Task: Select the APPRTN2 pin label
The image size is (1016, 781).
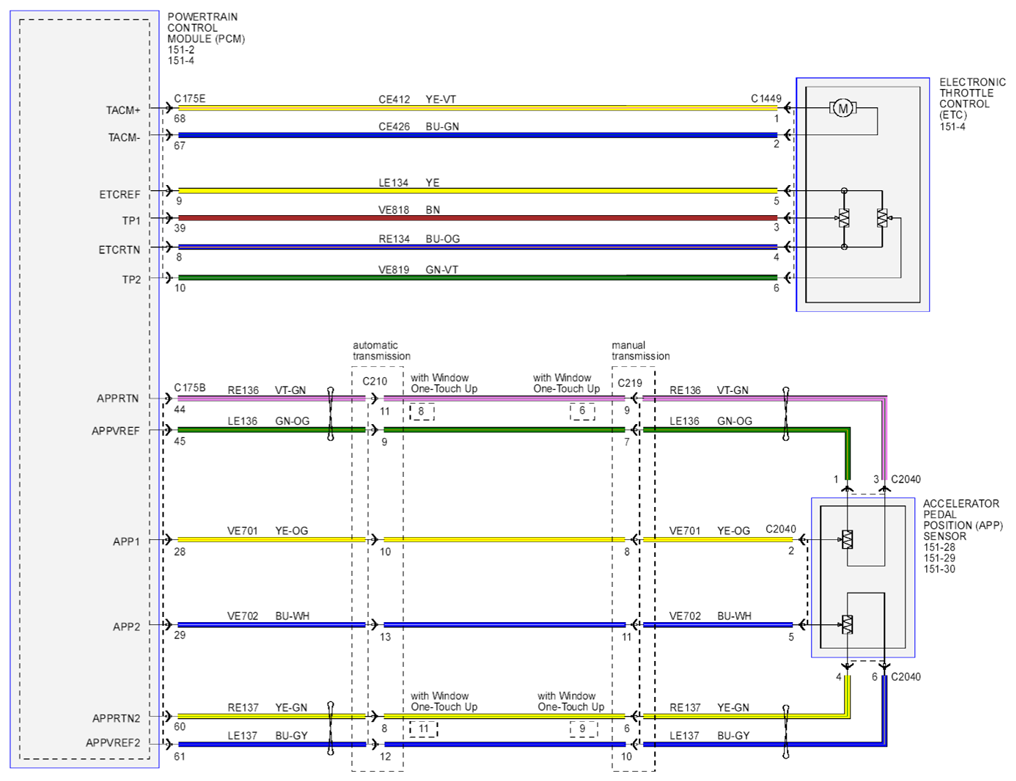Action: tap(116, 718)
